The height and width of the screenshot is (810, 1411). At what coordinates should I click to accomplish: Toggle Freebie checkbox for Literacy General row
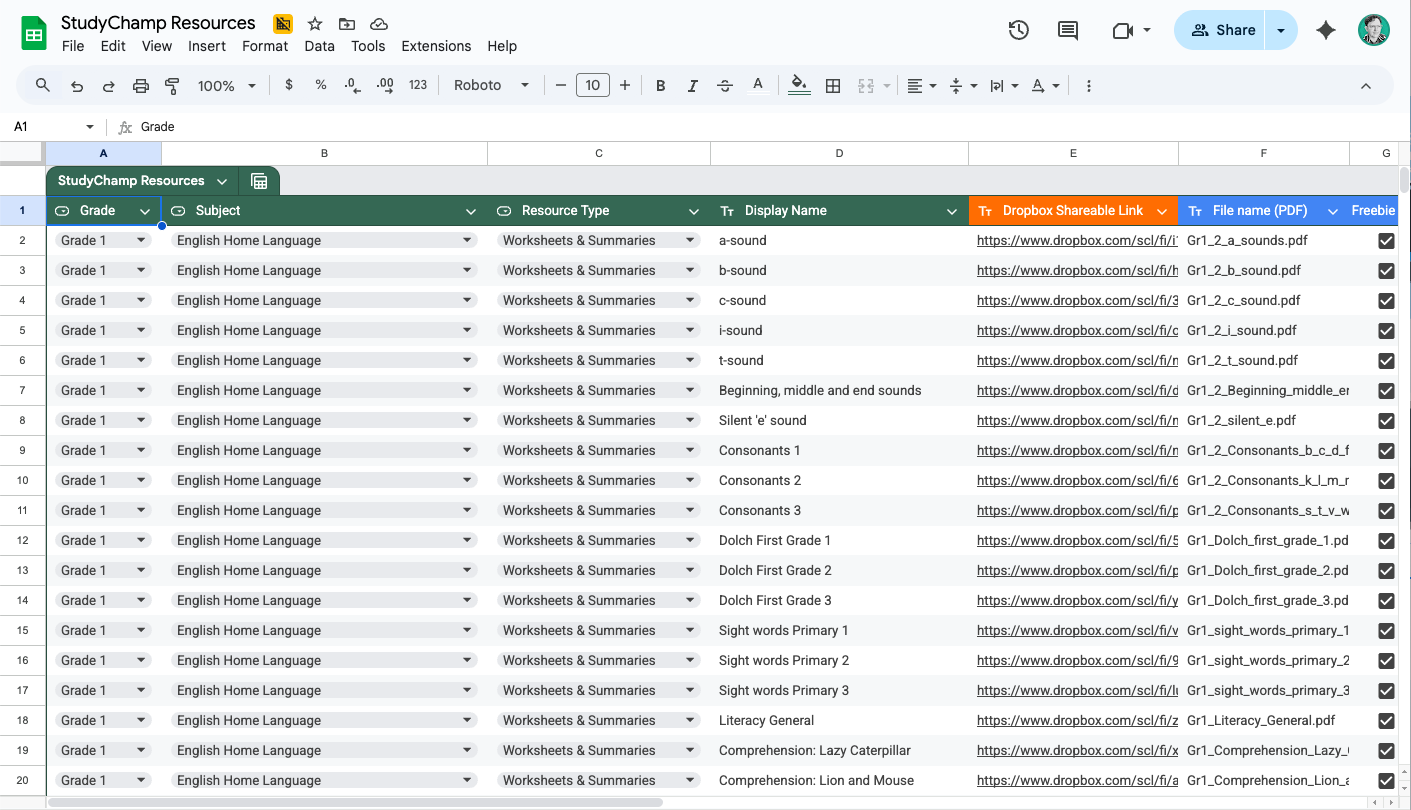coord(1386,720)
